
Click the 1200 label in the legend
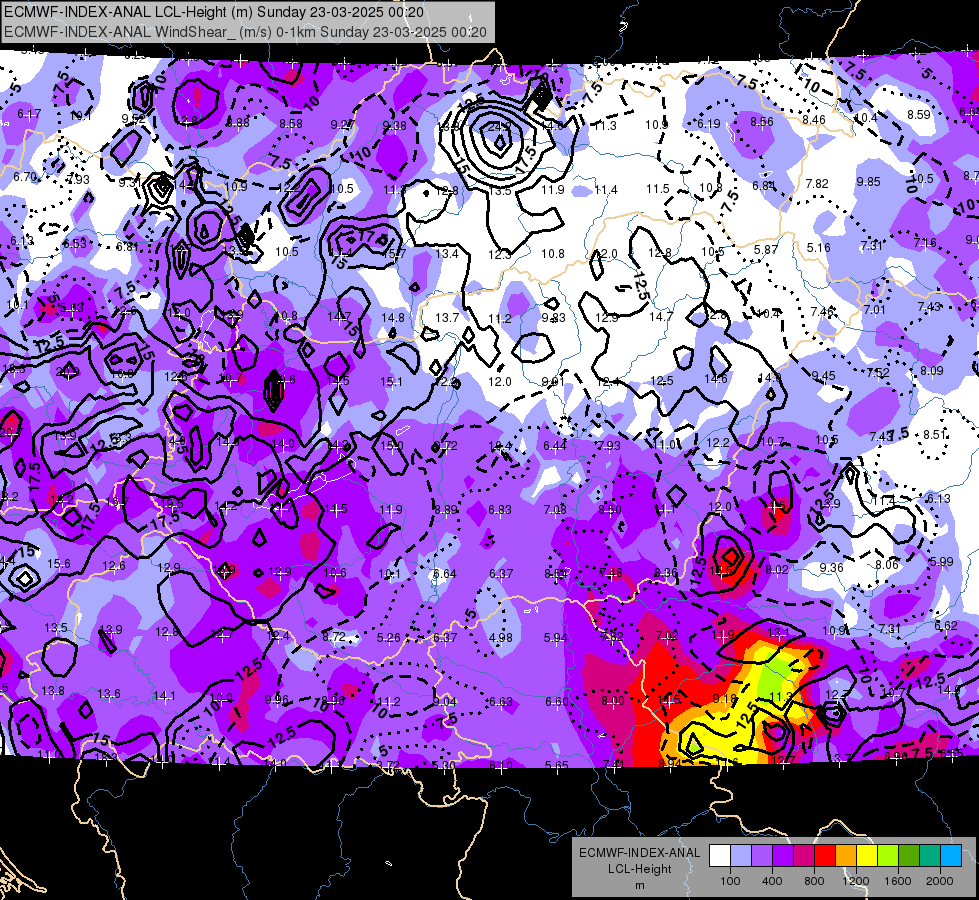click(x=855, y=881)
